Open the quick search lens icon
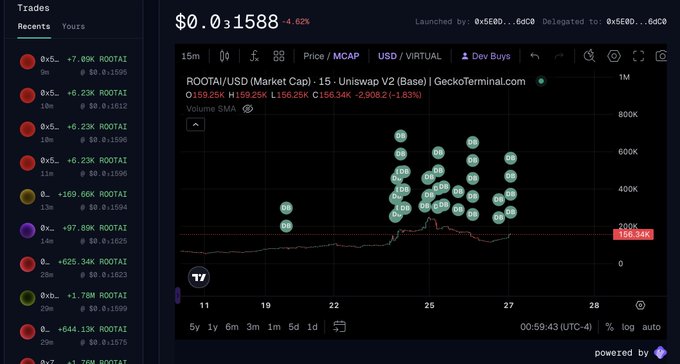This screenshot has width=680, height=364. click(589, 56)
